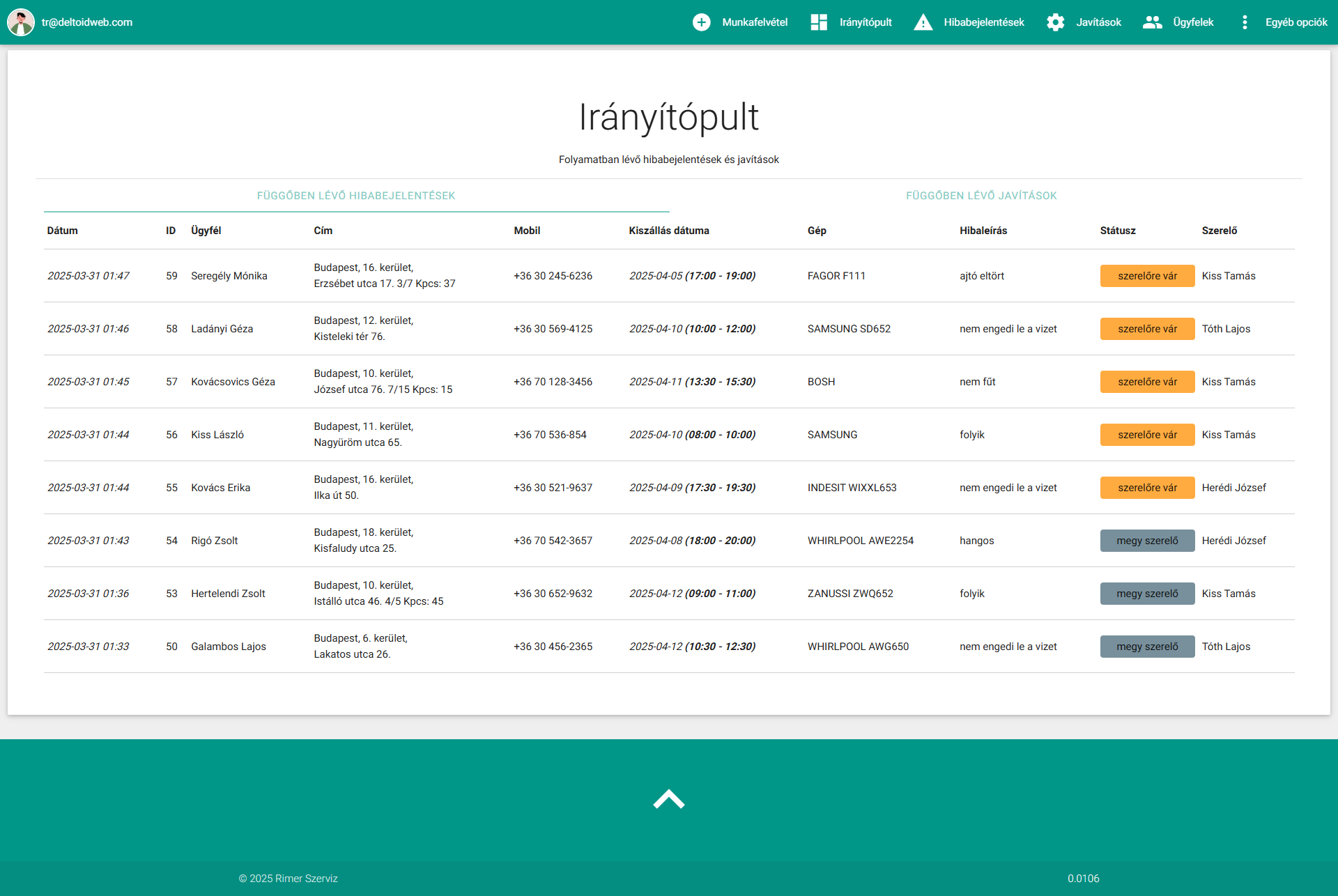
Task: Click the Ladányi Géza table row
Action: [222, 329]
